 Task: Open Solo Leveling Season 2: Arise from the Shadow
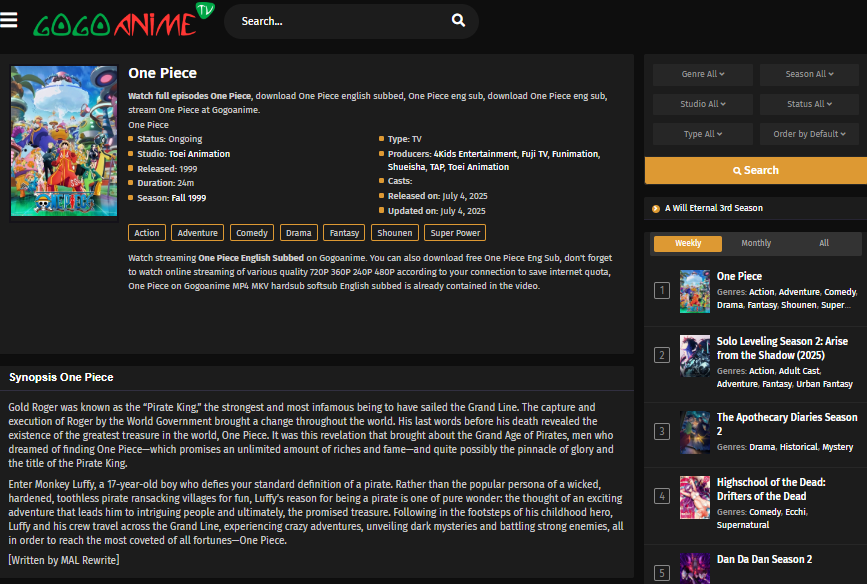click(x=782, y=348)
